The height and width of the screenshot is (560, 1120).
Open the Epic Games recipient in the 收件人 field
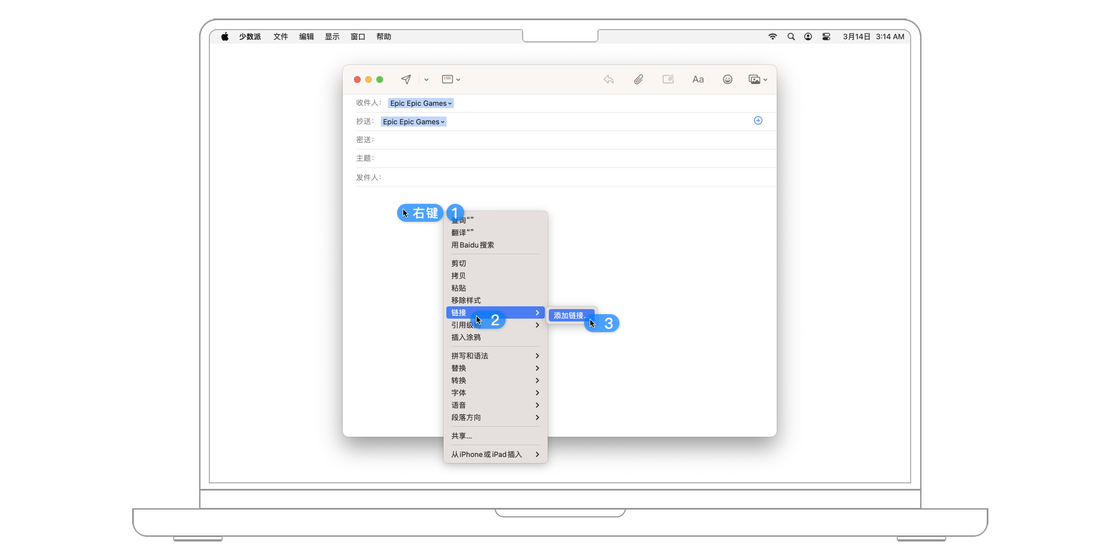coord(421,103)
